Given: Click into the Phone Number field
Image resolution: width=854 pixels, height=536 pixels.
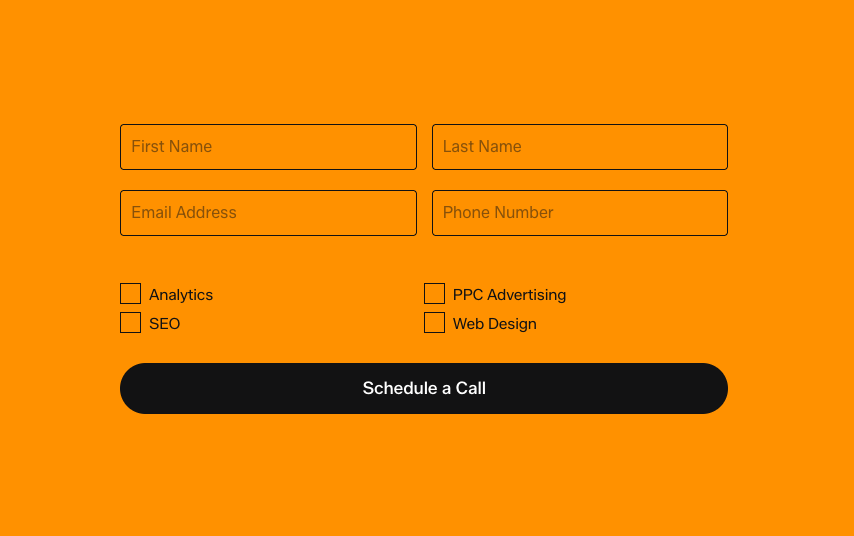Looking at the screenshot, I should [x=579, y=213].
